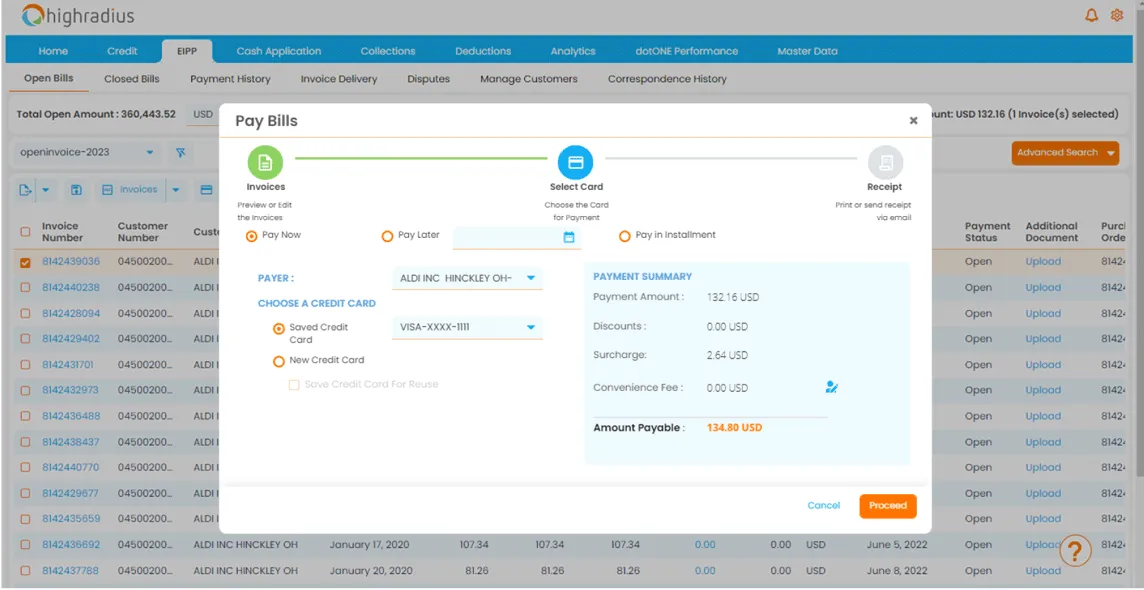Click the Invoices step icon
This screenshot has height=590, width=1144.
[x=265, y=162]
